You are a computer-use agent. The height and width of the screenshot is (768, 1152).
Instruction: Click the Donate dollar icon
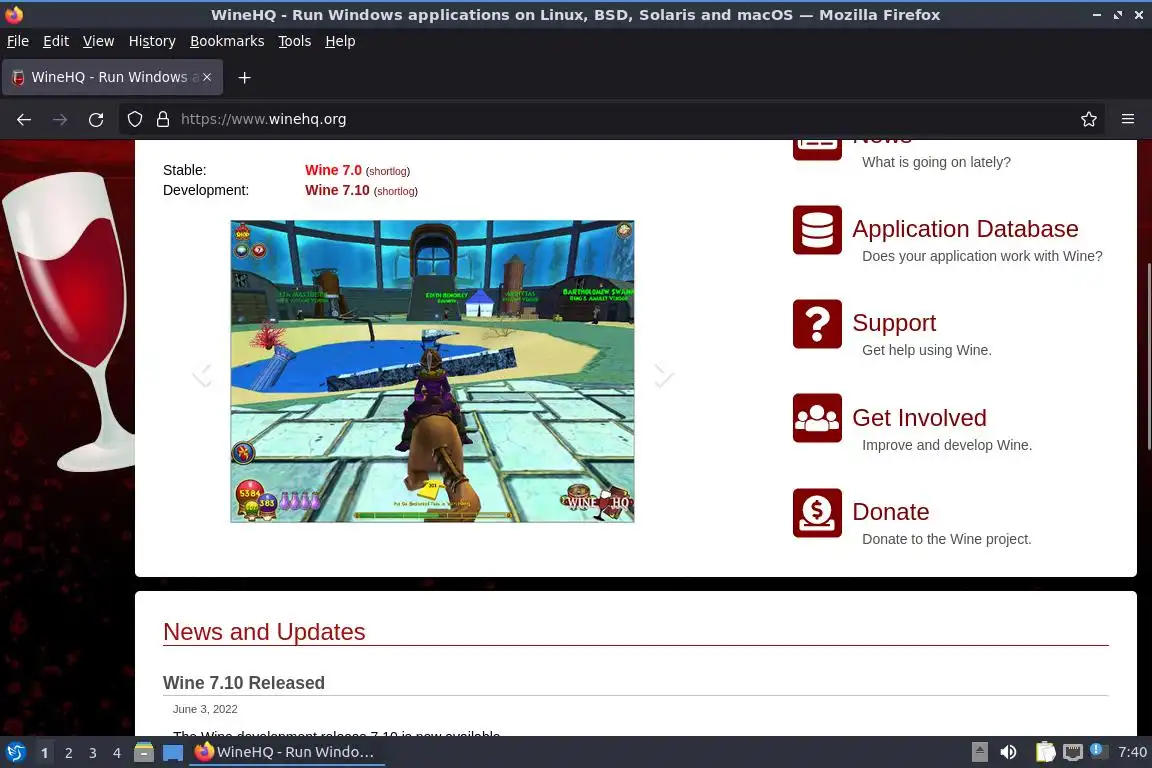coord(817,513)
